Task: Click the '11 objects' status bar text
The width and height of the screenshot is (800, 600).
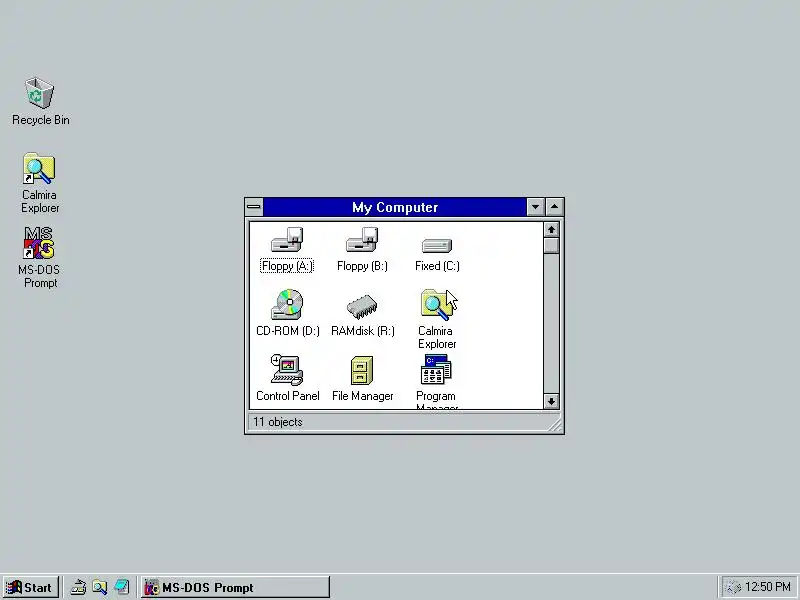Action: tap(278, 422)
